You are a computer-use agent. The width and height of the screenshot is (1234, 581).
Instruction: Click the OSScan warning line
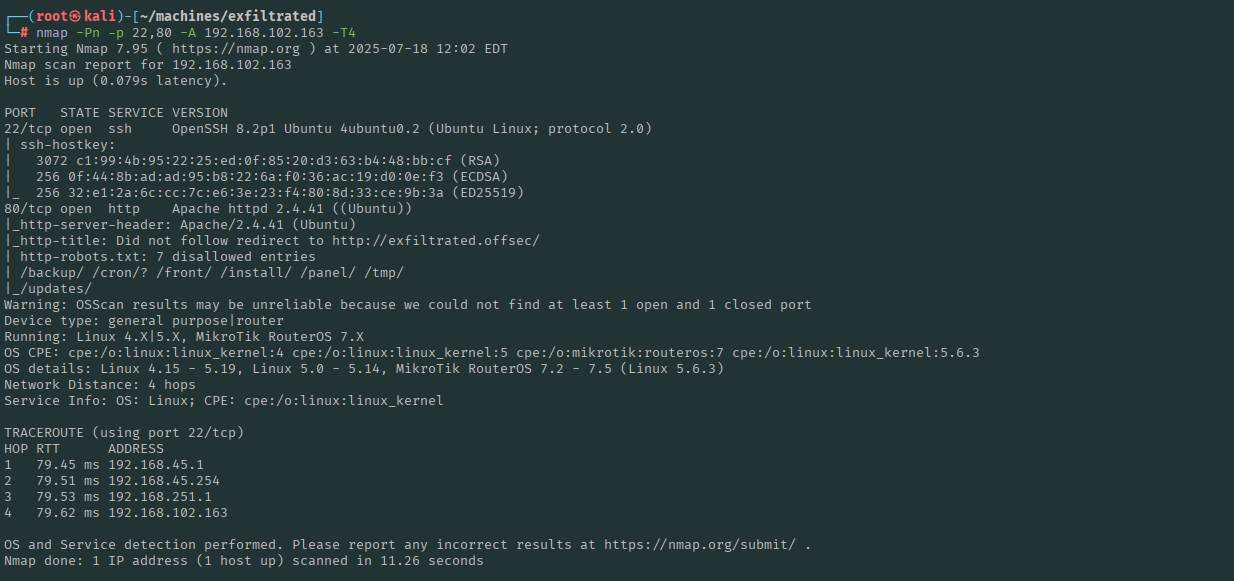(408, 304)
